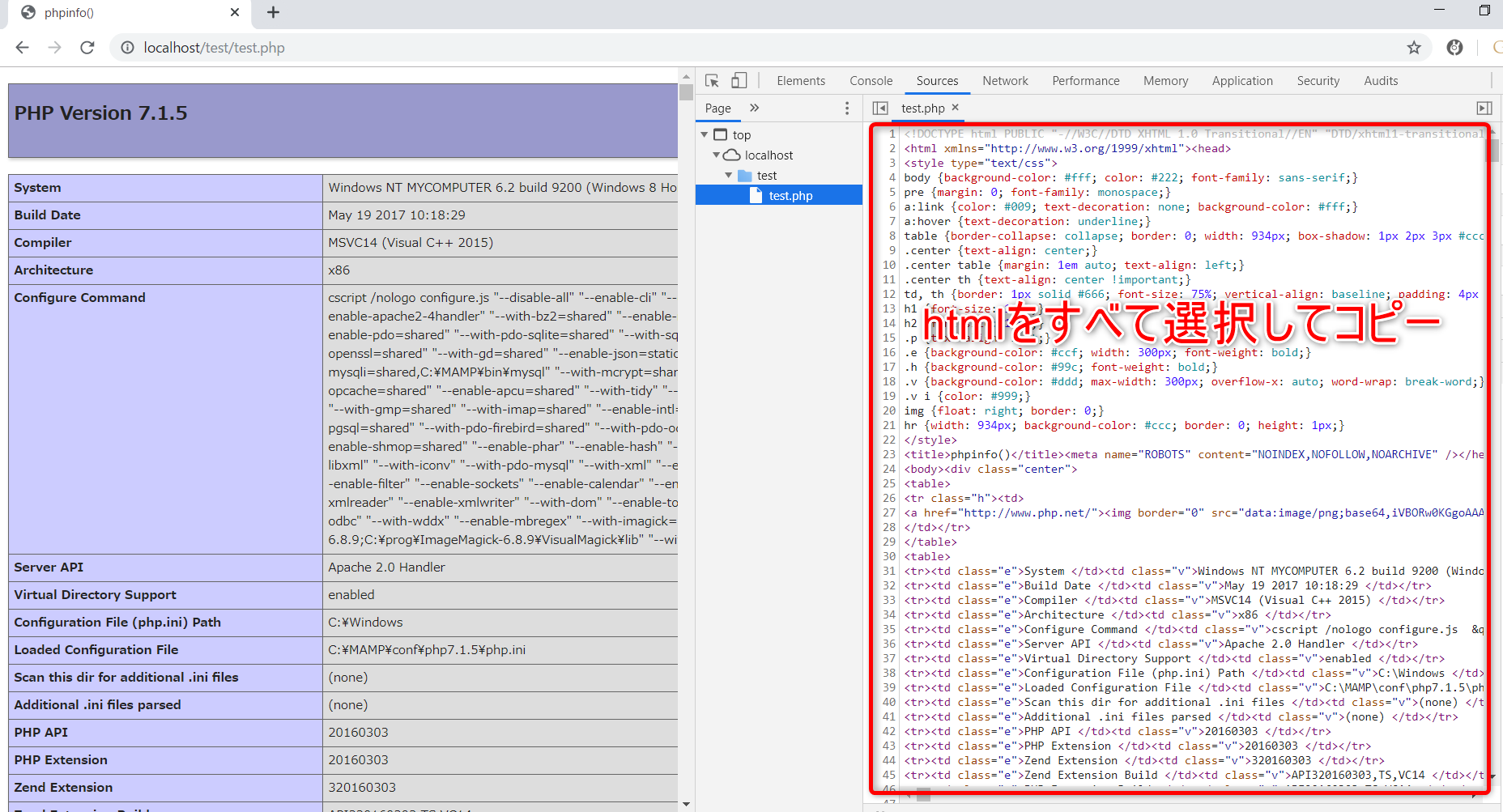
Task: Hide the navigator sidebar
Action: [880, 108]
